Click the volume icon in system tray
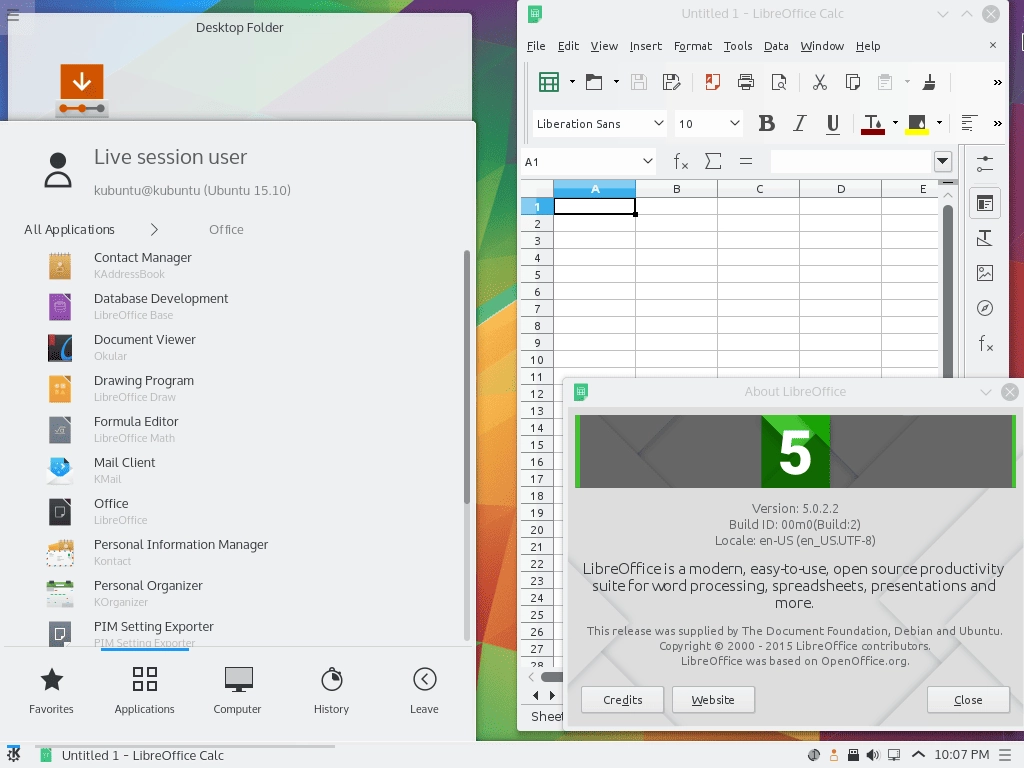 coord(872,755)
